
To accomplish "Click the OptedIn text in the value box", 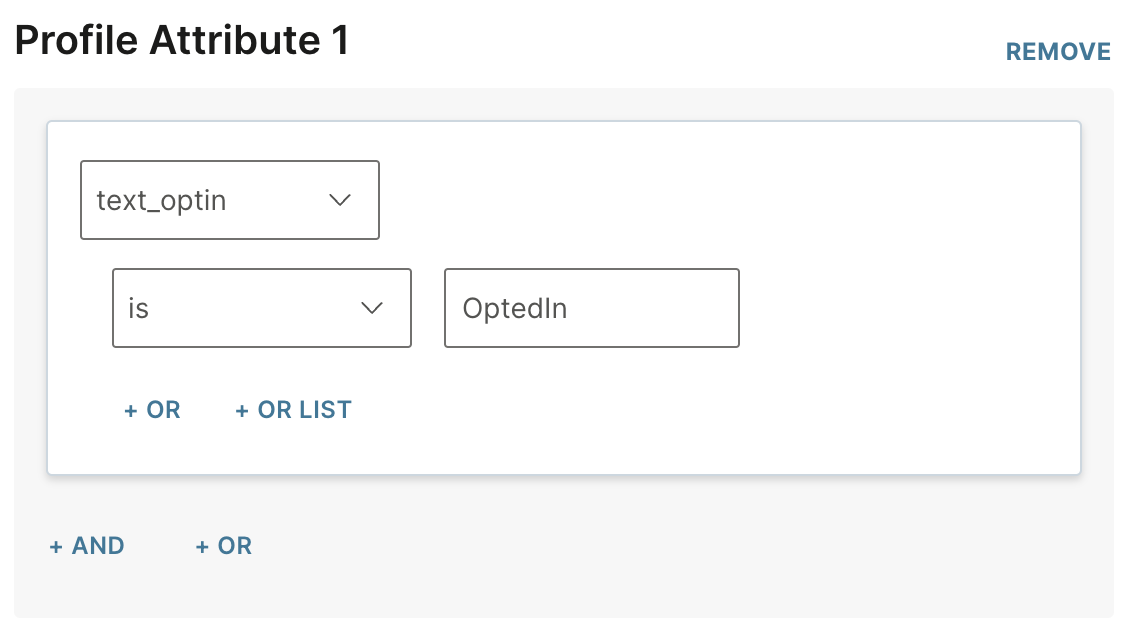I will point(515,308).
